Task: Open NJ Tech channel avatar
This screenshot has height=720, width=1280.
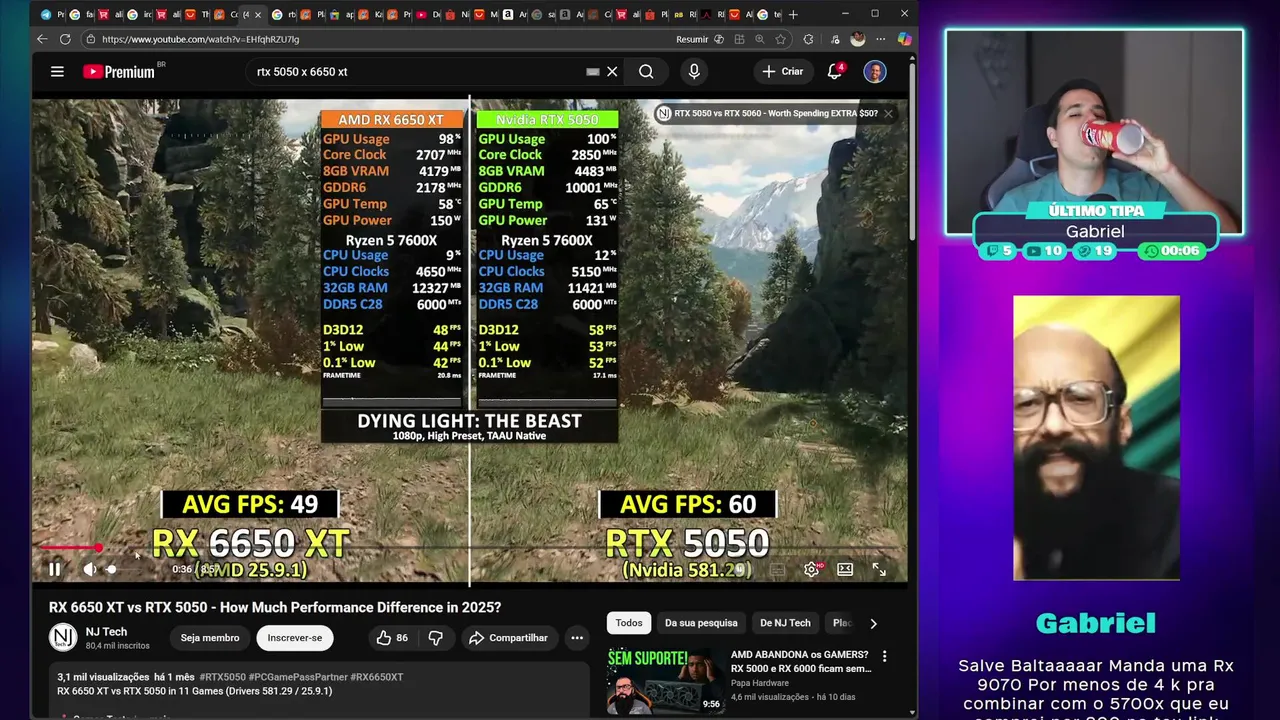Action: pos(63,637)
